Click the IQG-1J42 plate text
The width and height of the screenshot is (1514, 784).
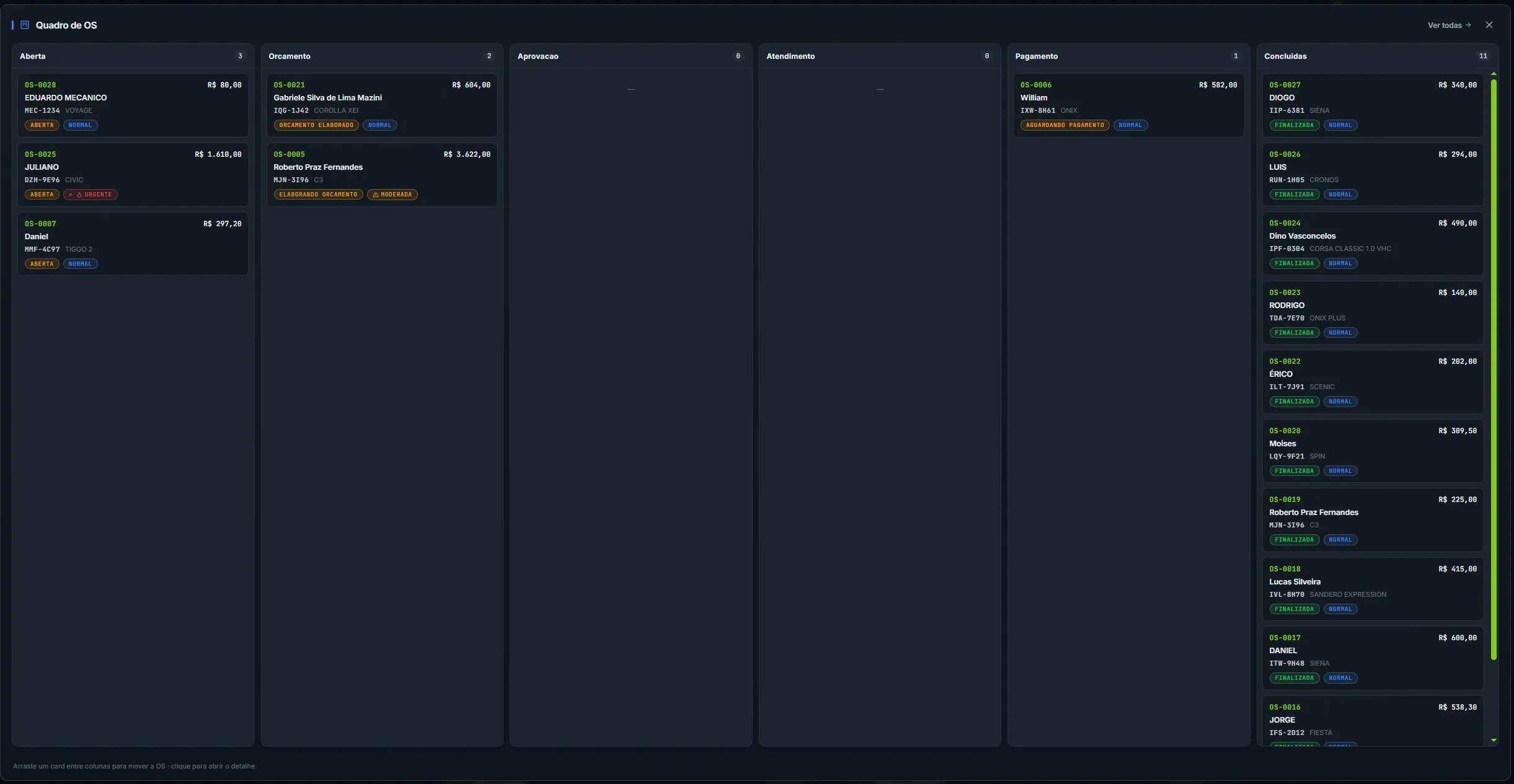(291, 110)
